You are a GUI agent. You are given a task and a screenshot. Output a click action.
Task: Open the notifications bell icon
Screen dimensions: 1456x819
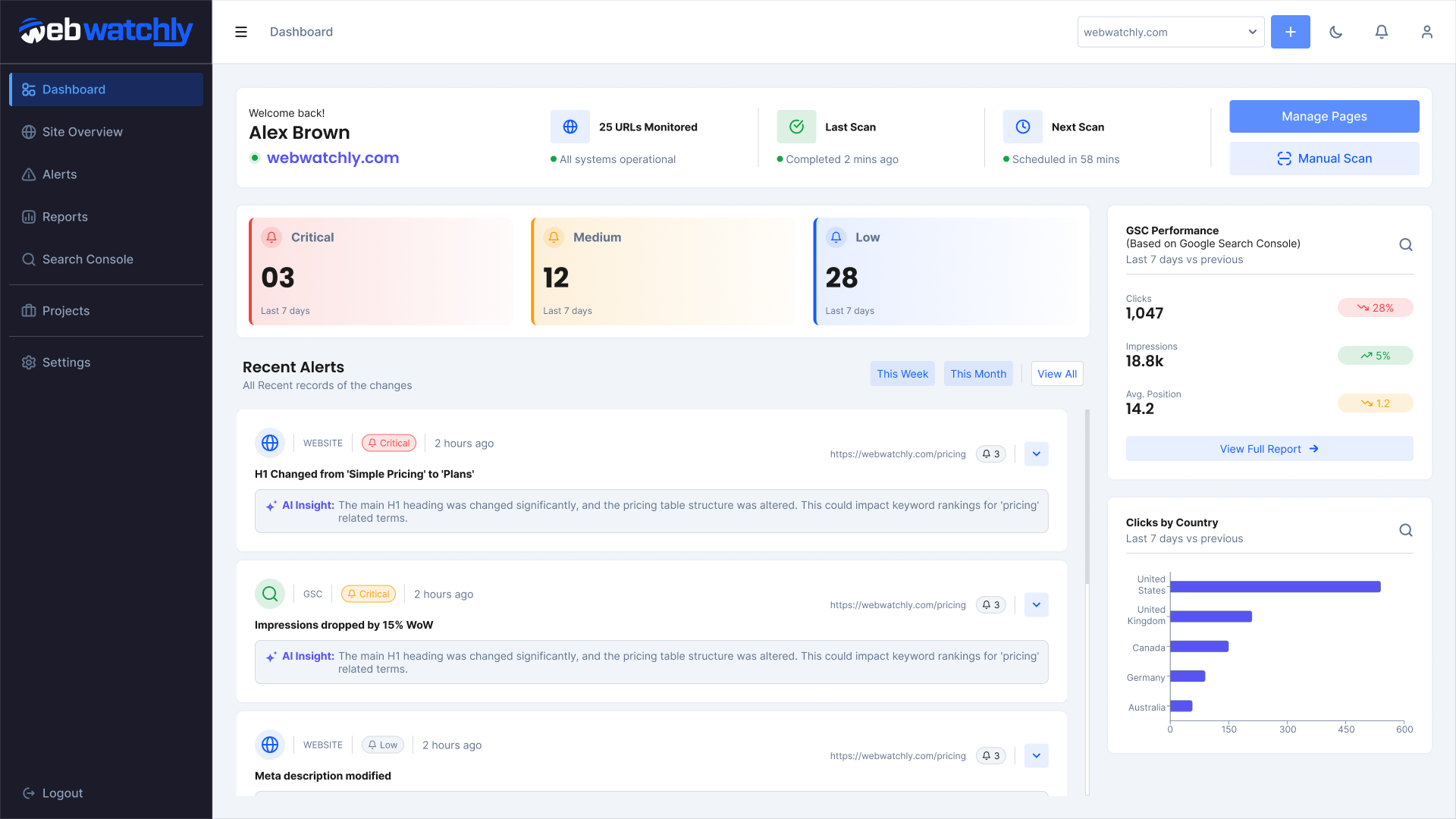[1382, 32]
